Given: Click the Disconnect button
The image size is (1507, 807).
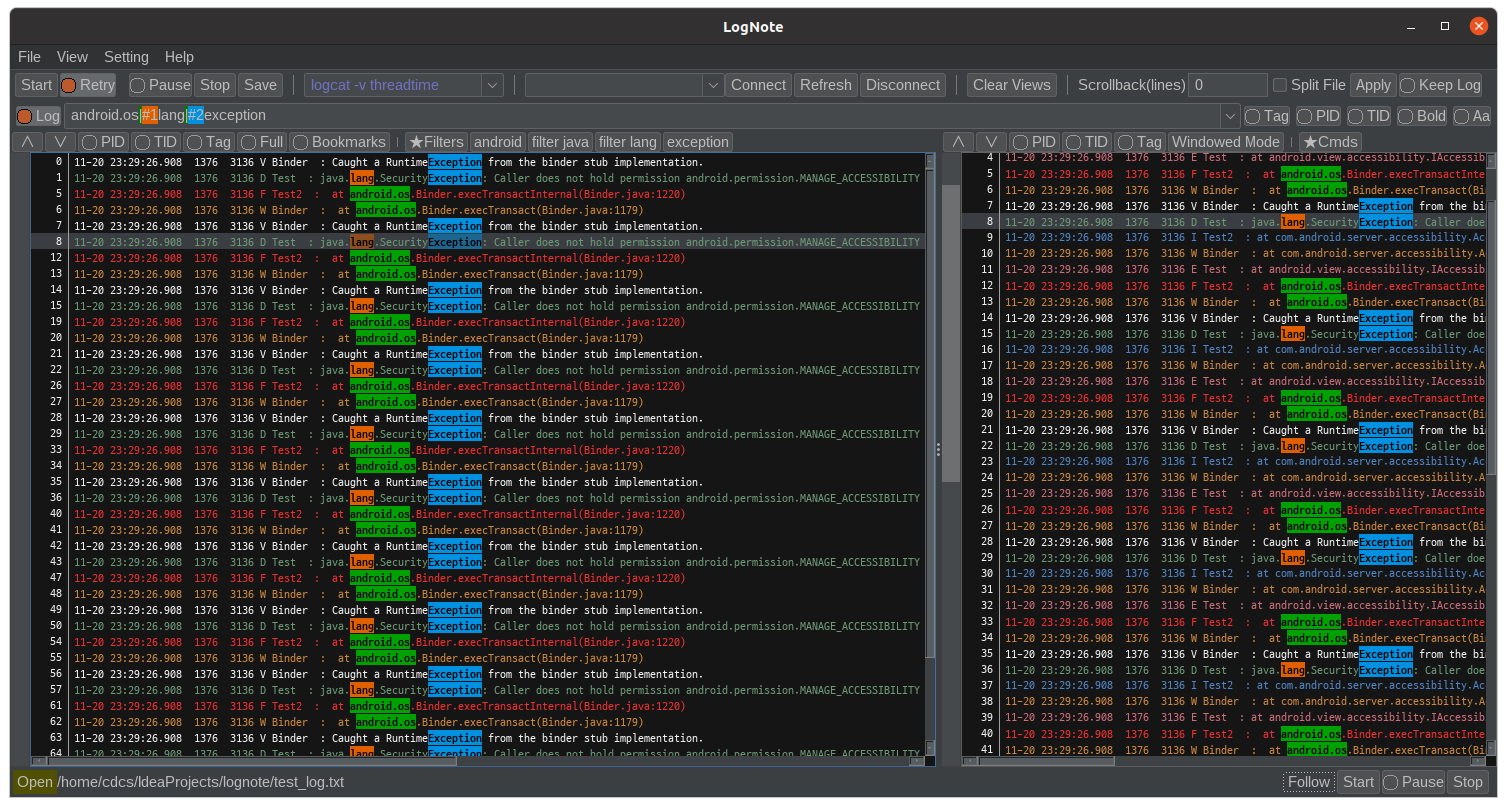Looking at the screenshot, I should pos(903,85).
